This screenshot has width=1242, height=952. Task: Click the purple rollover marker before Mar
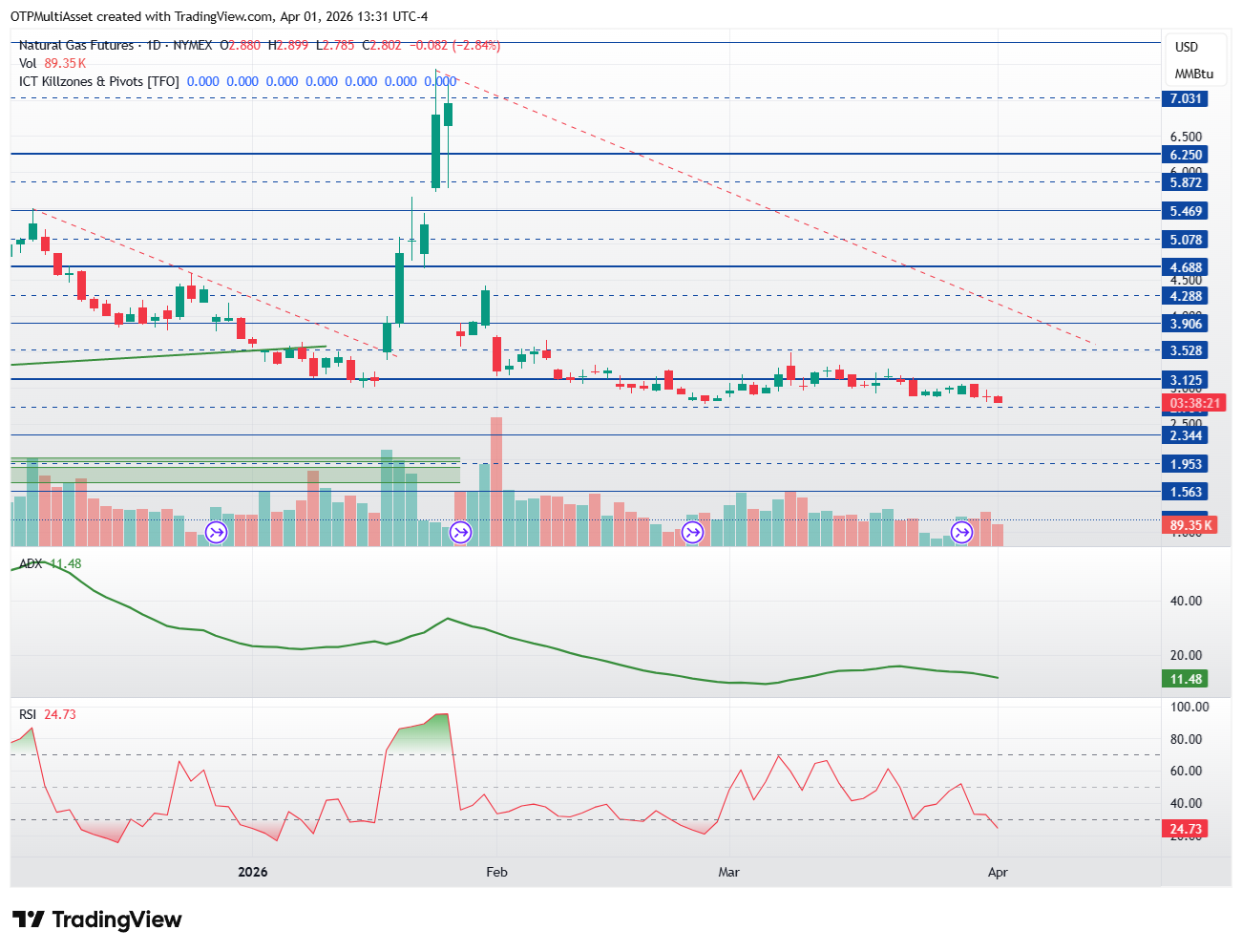[x=692, y=533]
